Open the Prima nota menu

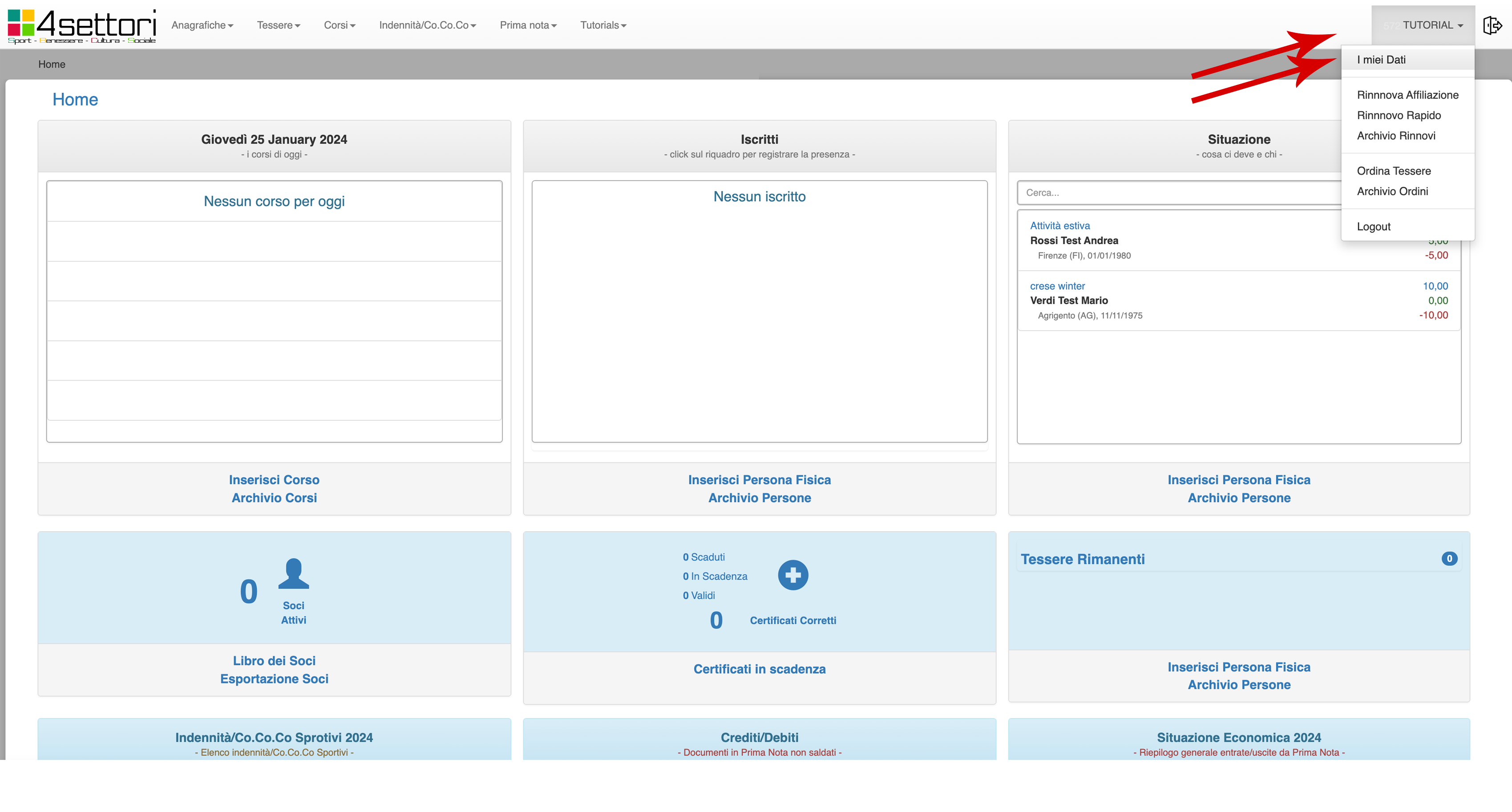(528, 25)
